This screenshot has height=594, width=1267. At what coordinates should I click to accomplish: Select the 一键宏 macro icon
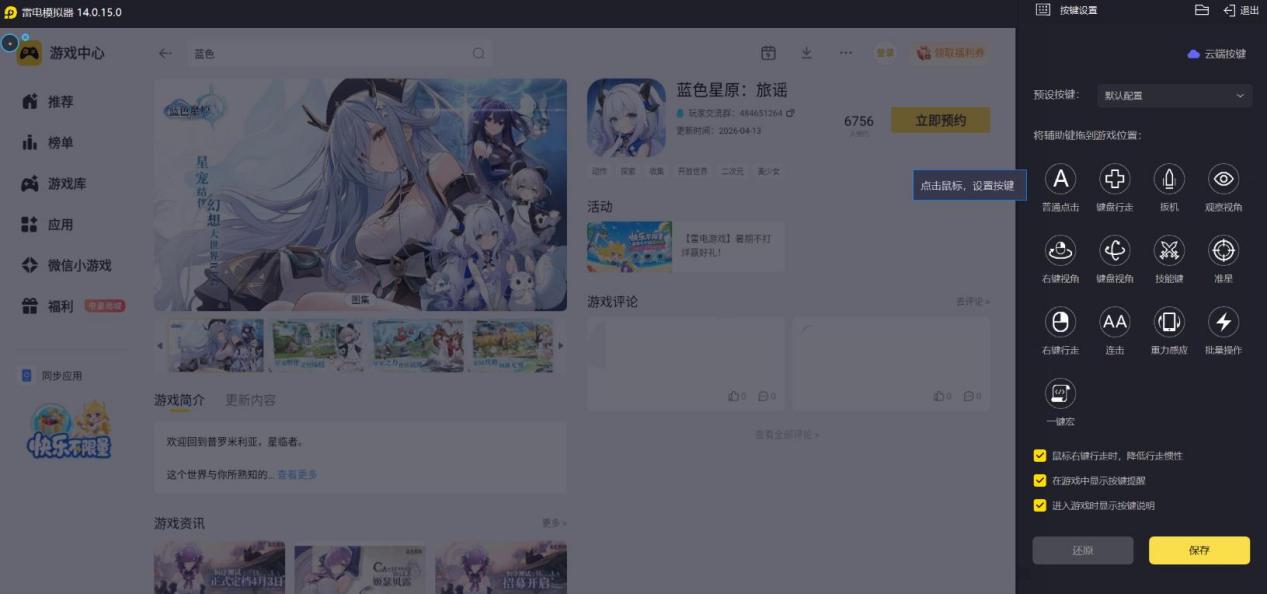tap(1060, 393)
